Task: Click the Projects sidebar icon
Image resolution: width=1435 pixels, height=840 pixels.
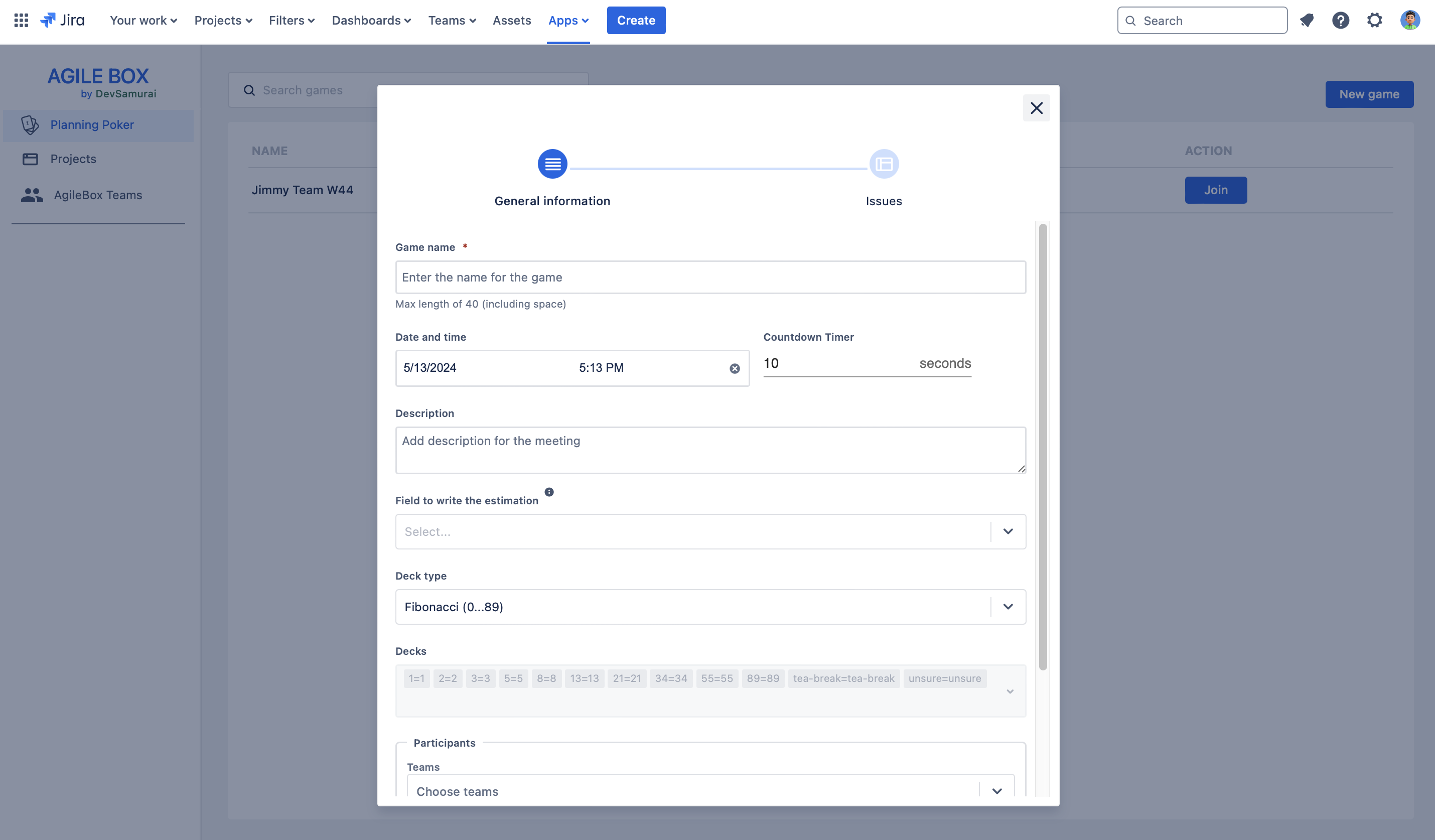Action: coord(30,159)
